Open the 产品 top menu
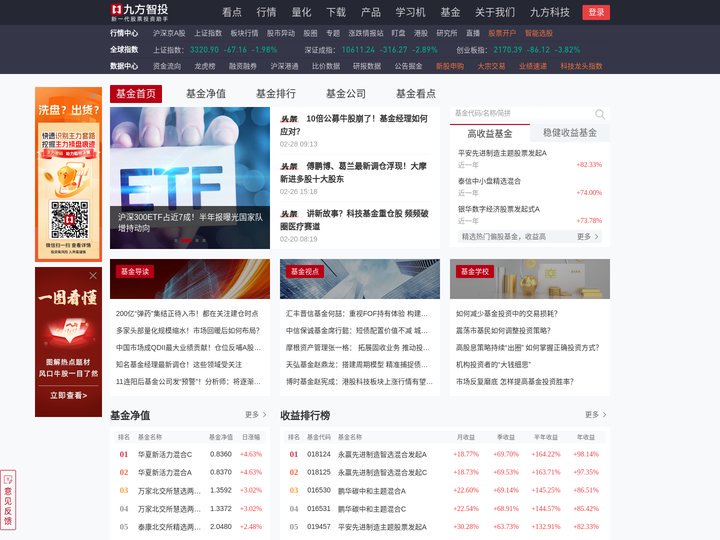Screen dimensions: 720x540 (x=371, y=12)
